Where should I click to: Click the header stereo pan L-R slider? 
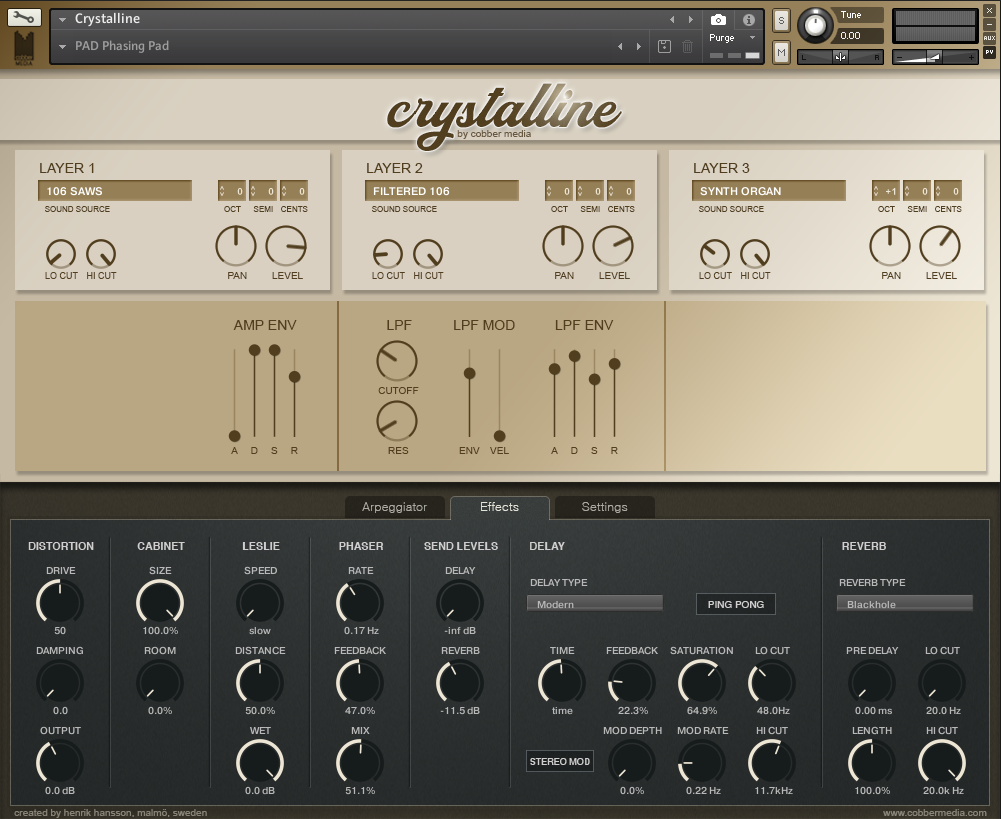point(840,57)
